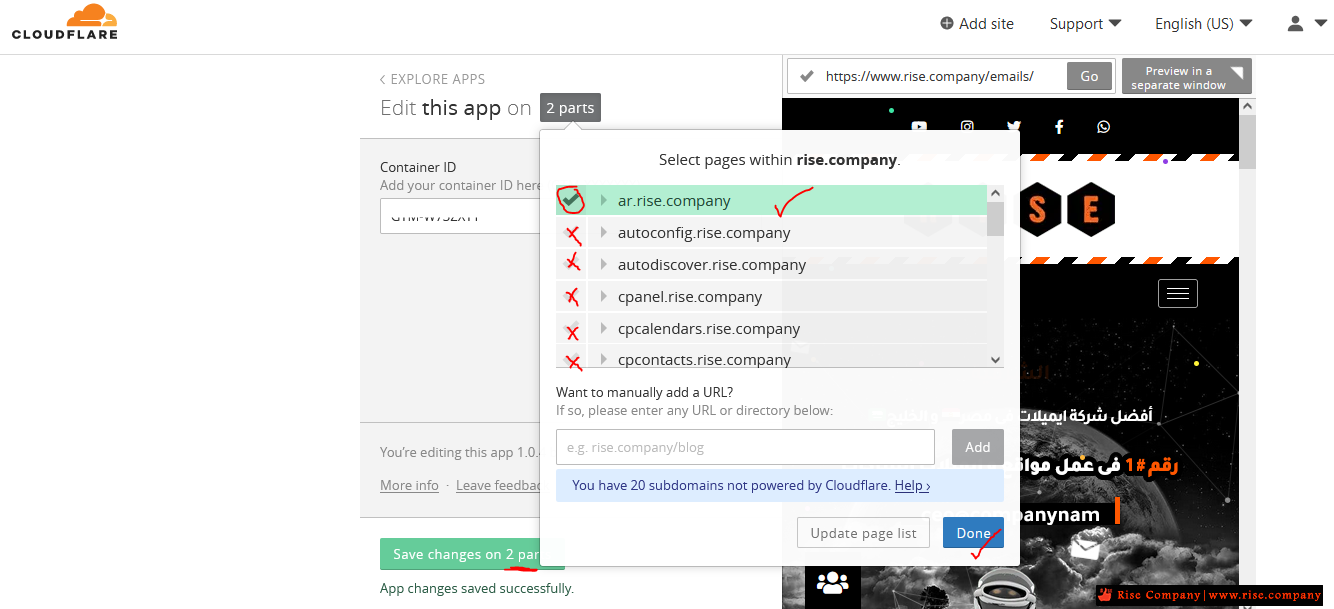Click the Add site plus icon
Image resolution: width=1334 pixels, height=609 pixels.
947,23
